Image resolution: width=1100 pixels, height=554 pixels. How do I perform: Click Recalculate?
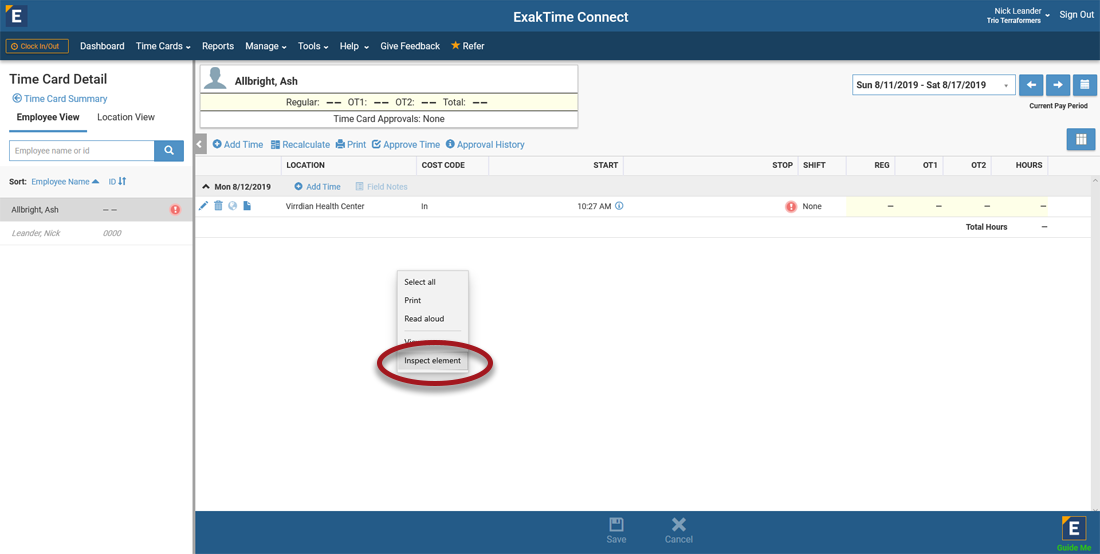300,144
